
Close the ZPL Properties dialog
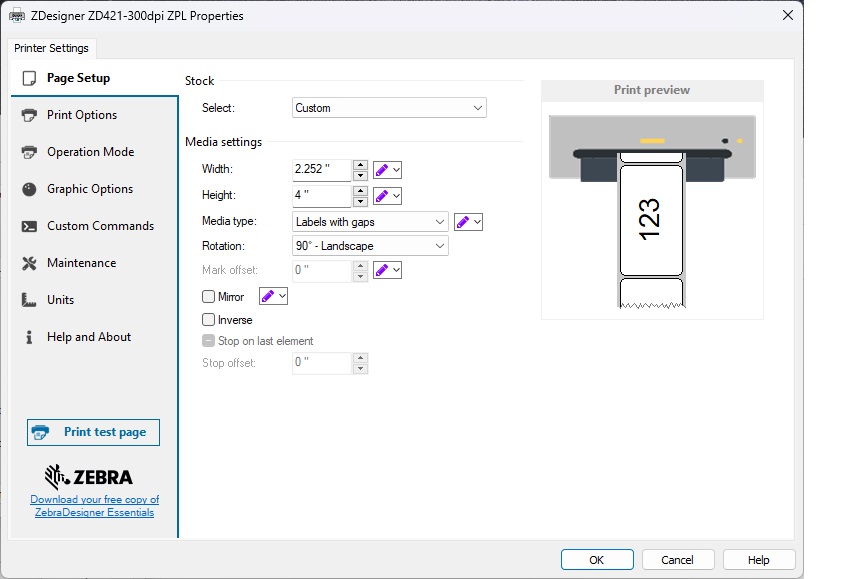point(788,15)
